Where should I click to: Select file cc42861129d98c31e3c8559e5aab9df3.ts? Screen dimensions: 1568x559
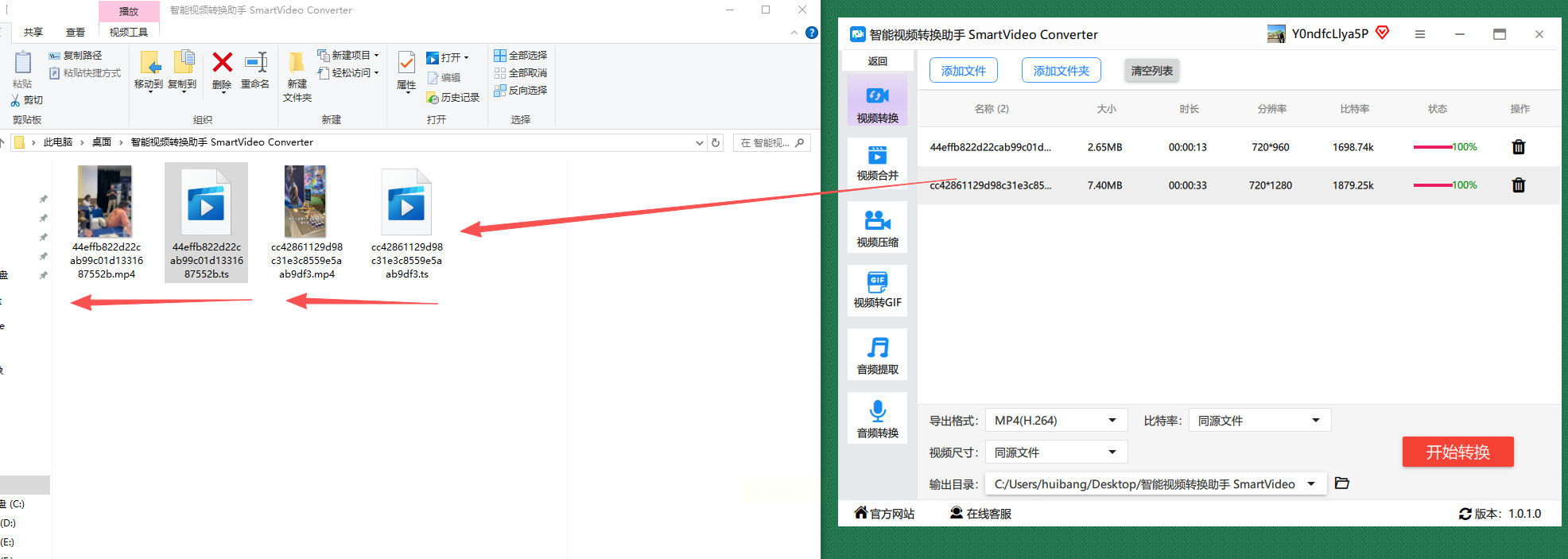tap(407, 223)
